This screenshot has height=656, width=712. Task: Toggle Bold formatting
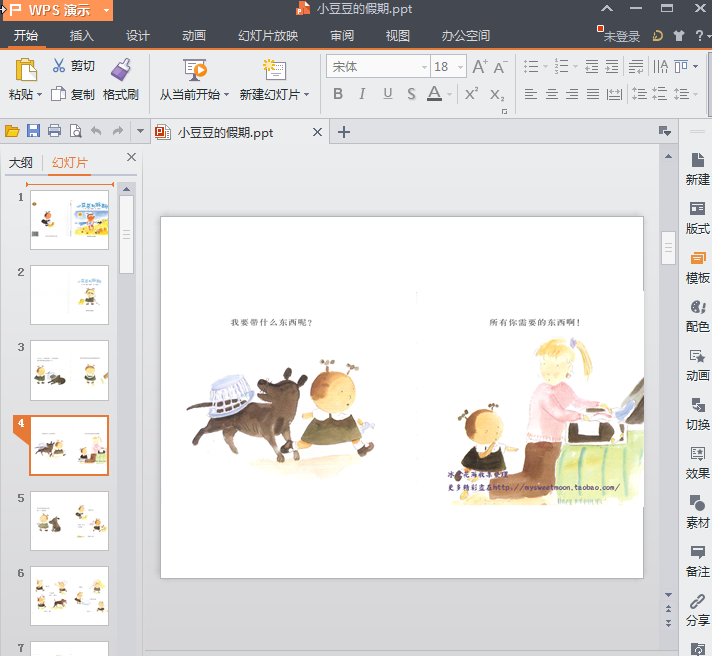pos(338,94)
